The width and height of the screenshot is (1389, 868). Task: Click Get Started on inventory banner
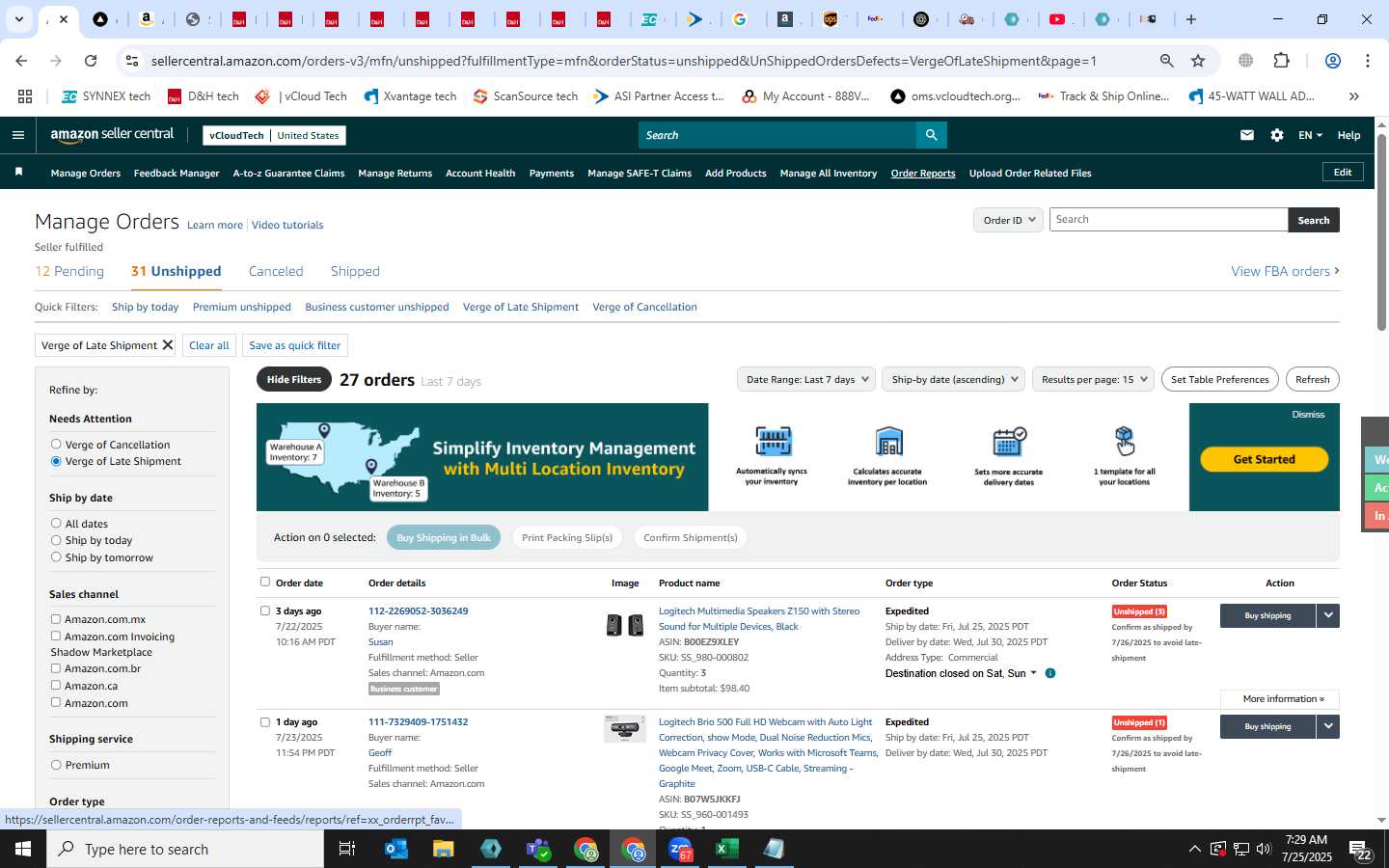point(1264,459)
